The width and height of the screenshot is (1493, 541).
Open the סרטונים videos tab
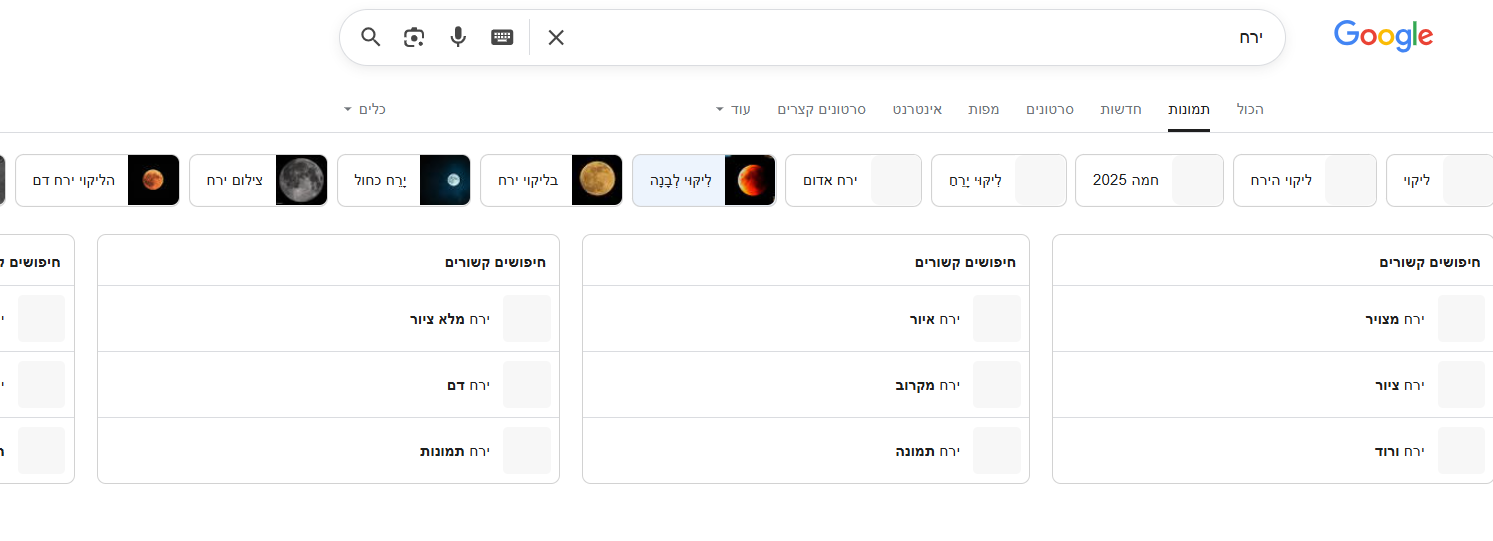coord(1050,109)
